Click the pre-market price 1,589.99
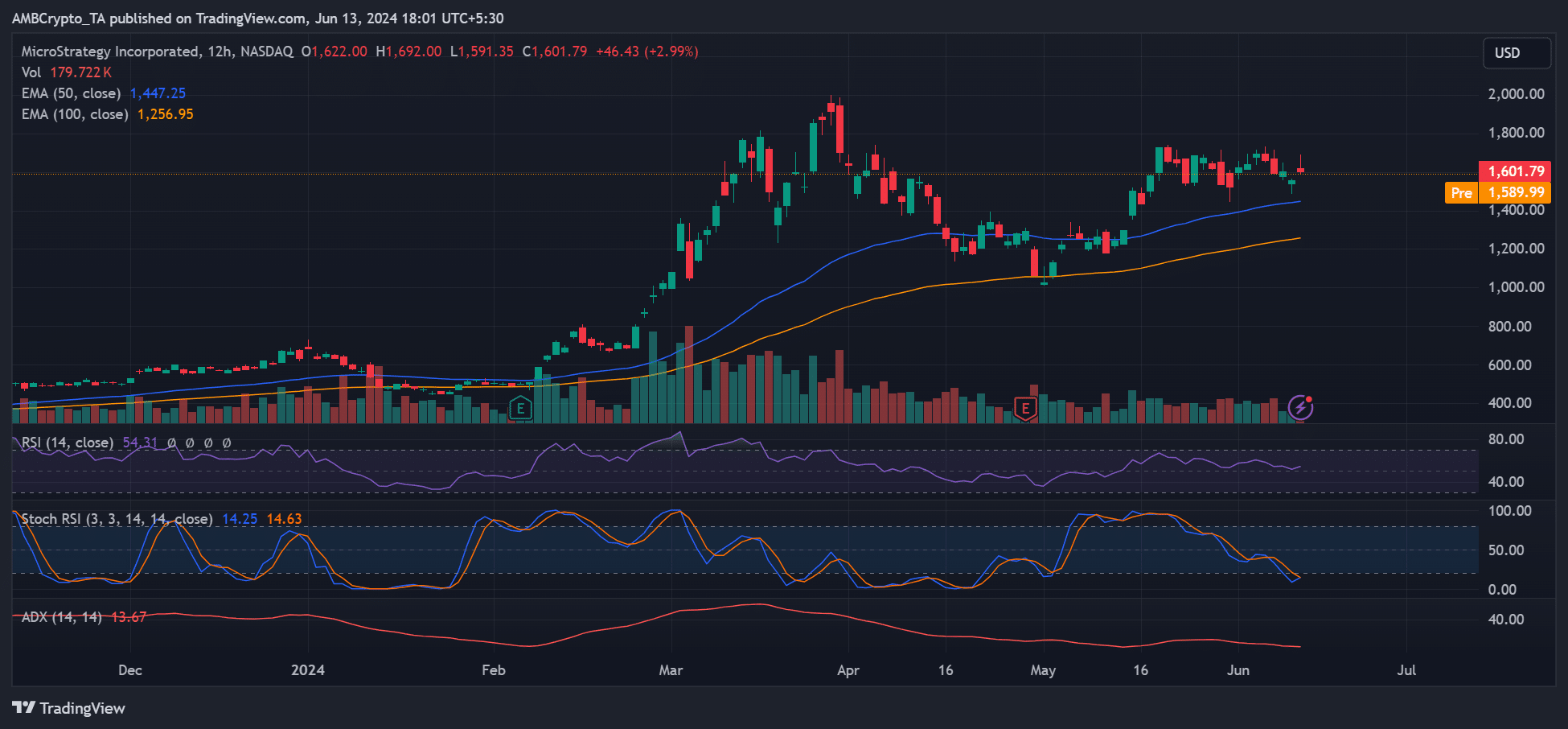Viewport: 1568px width, 729px height. pyautogui.click(x=1515, y=192)
